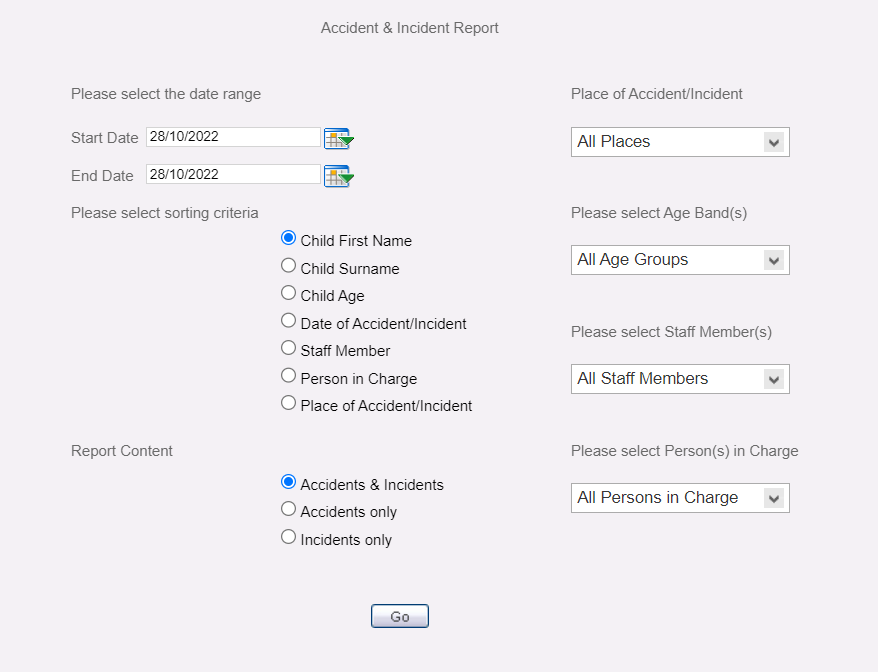The height and width of the screenshot is (672, 878).
Task: Open the Start Date calendar picker
Action: pos(339,138)
